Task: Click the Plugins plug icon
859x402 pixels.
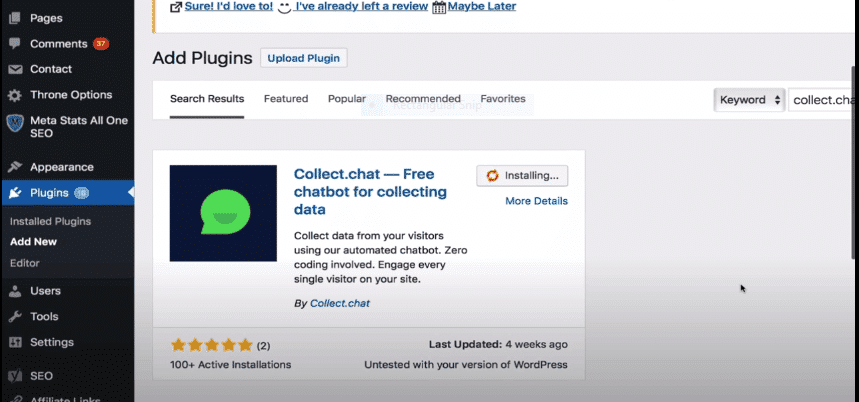Action: (15, 193)
